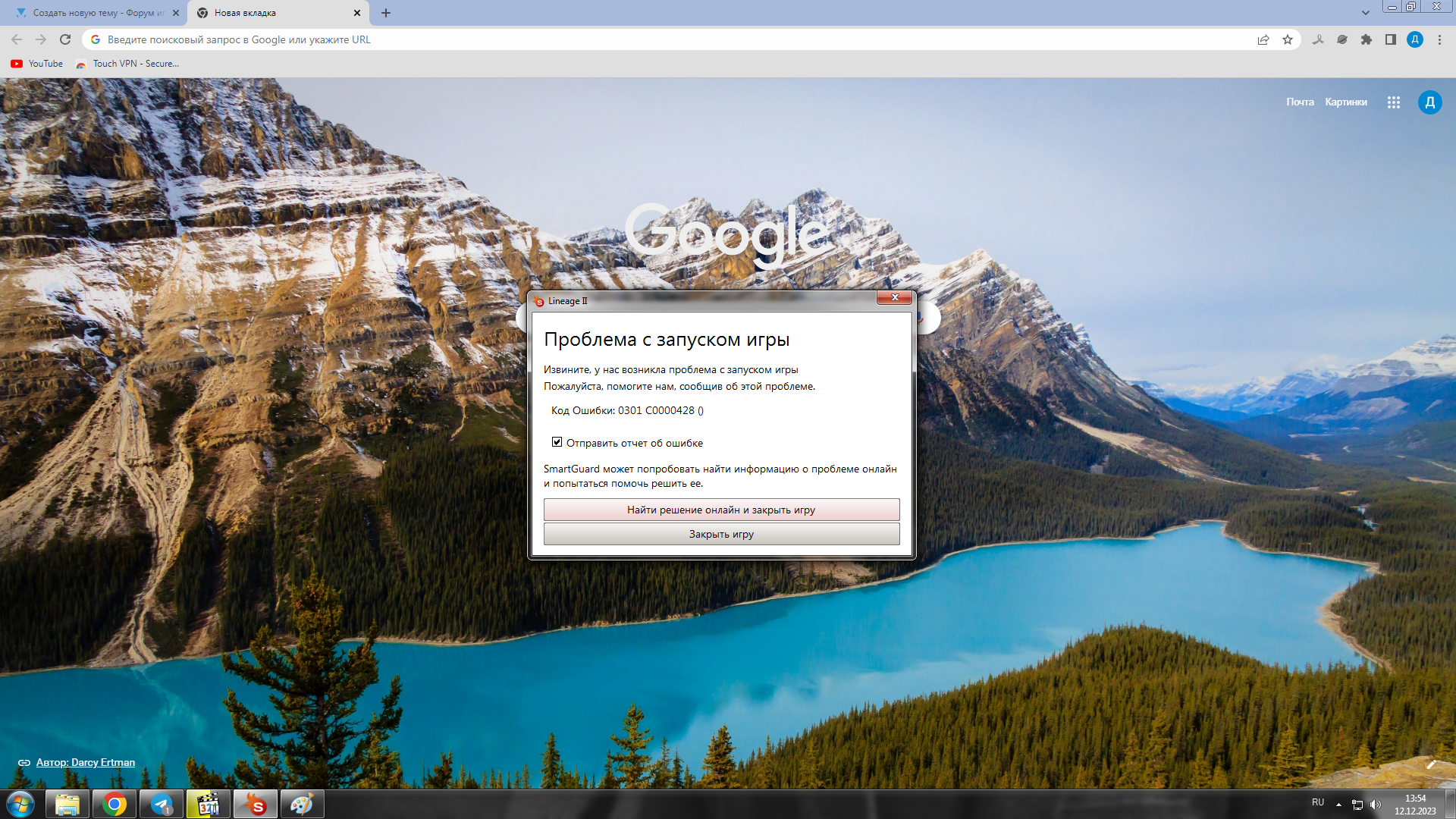Click the video clapperboard app in taskbar
This screenshot has height=819, width=1456.
pyautogui.click(x=209, y=804)
